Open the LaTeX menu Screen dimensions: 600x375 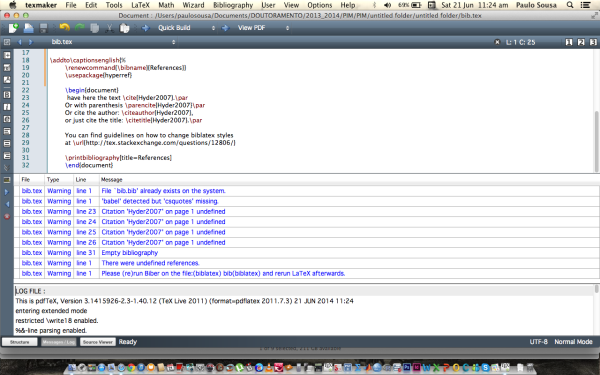click(140, 5)
